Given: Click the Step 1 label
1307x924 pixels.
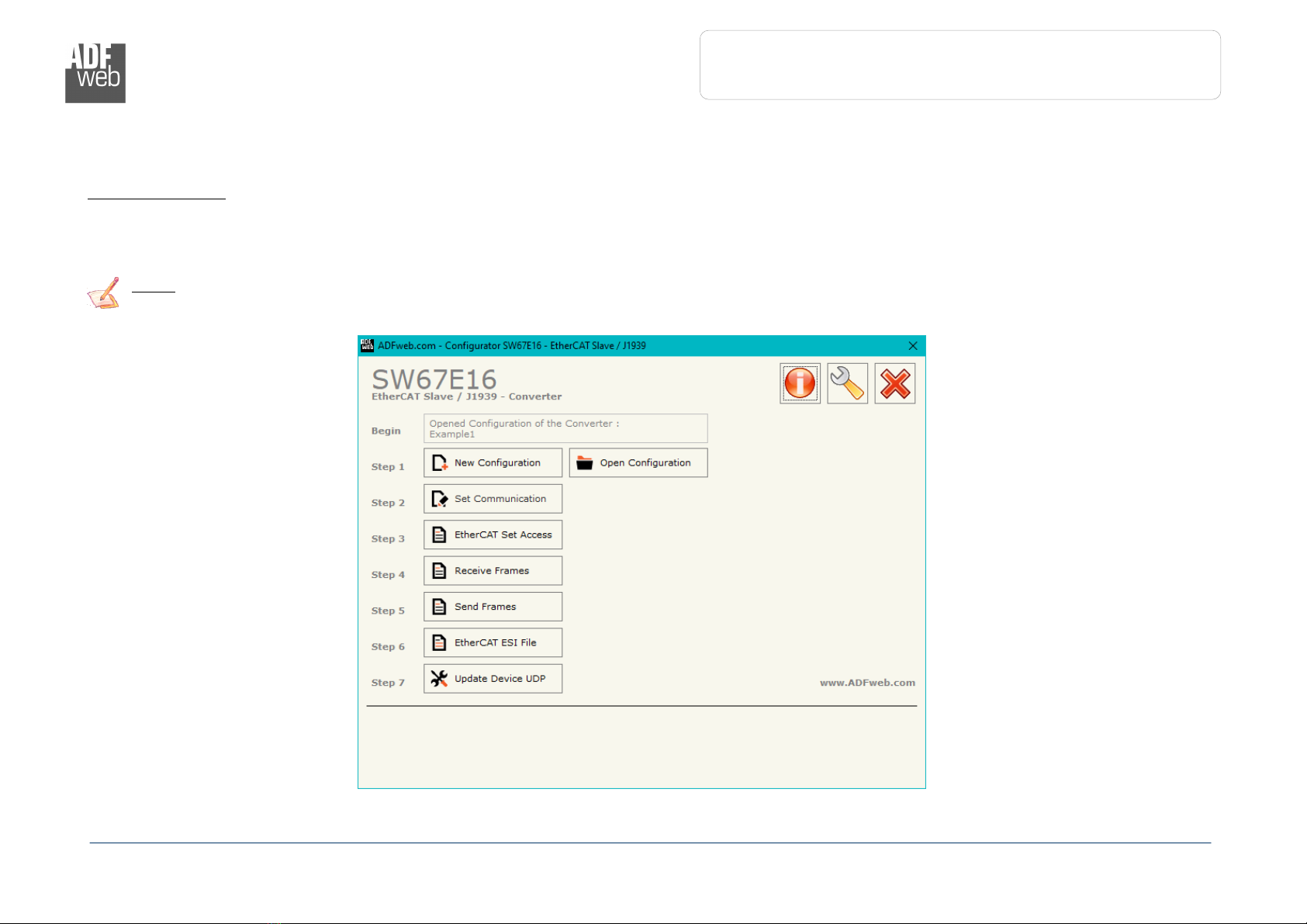Looking at the screenshot, I should click(388, 467).
